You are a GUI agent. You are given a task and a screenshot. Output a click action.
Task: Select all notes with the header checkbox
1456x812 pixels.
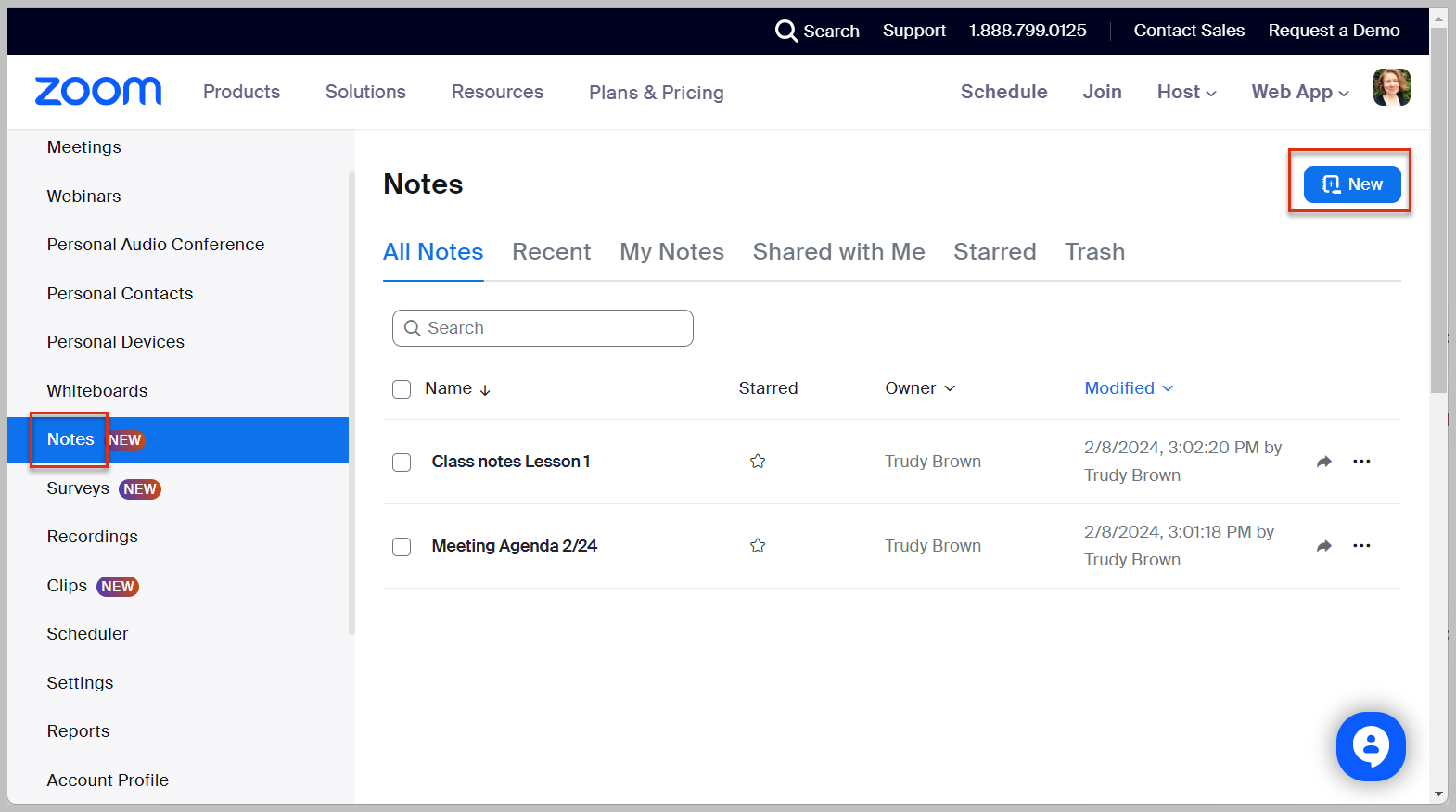click(402, 389)
